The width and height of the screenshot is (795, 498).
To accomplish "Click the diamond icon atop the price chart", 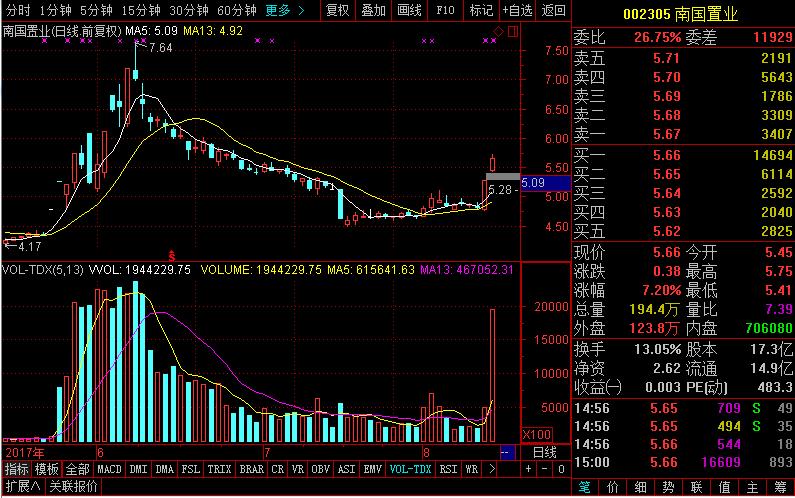I will pyautogui.click(x=498, y=31).
